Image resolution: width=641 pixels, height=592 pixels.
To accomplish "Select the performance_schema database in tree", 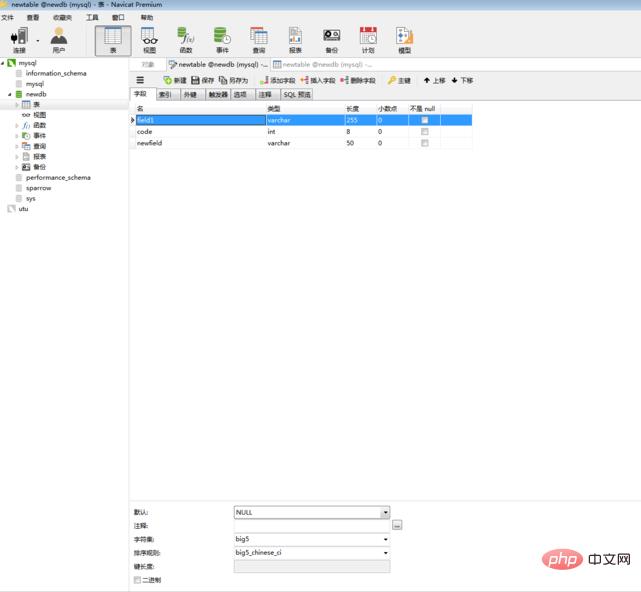I will coord(58,177).
